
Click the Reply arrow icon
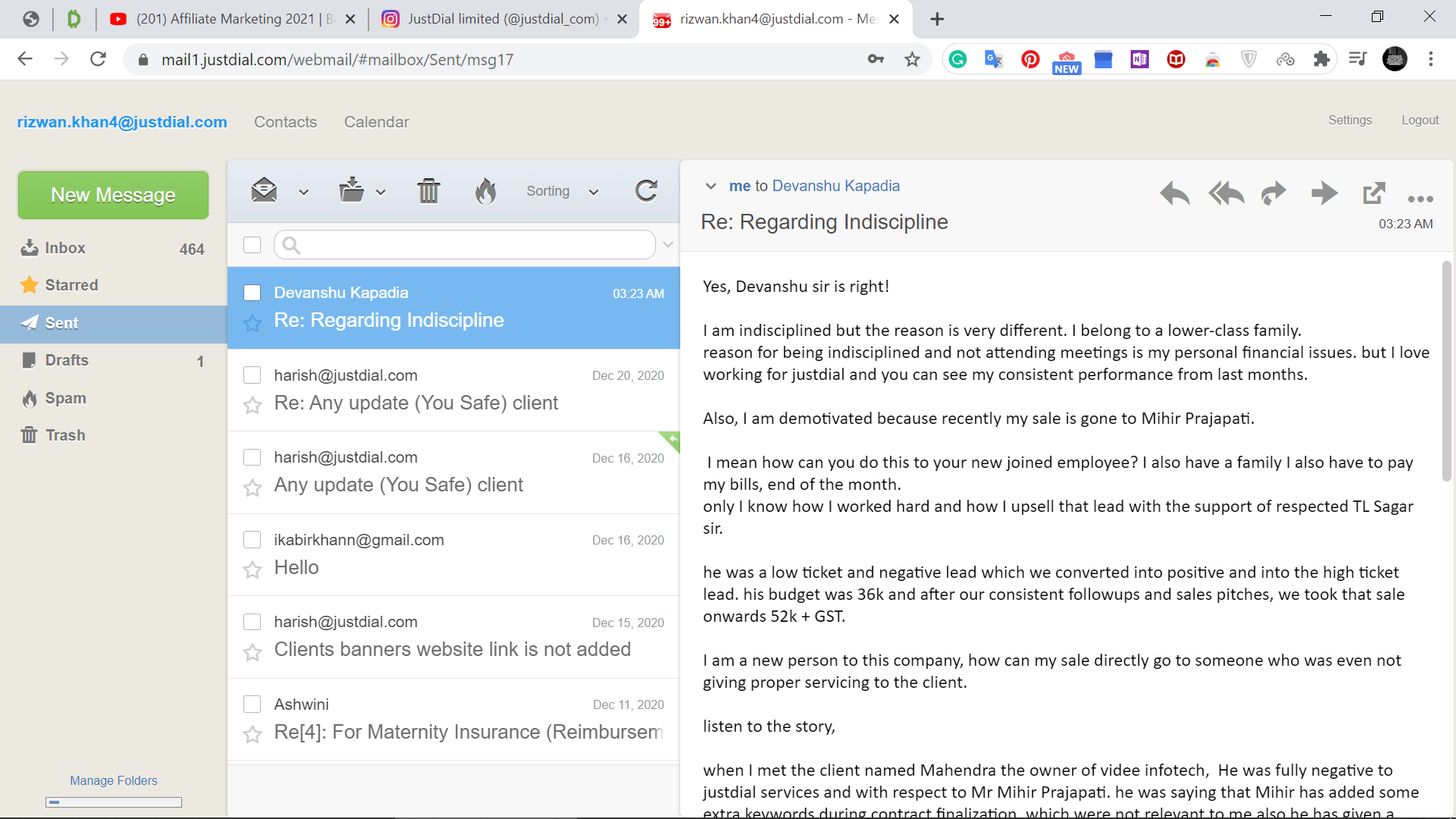point(1174,193)
